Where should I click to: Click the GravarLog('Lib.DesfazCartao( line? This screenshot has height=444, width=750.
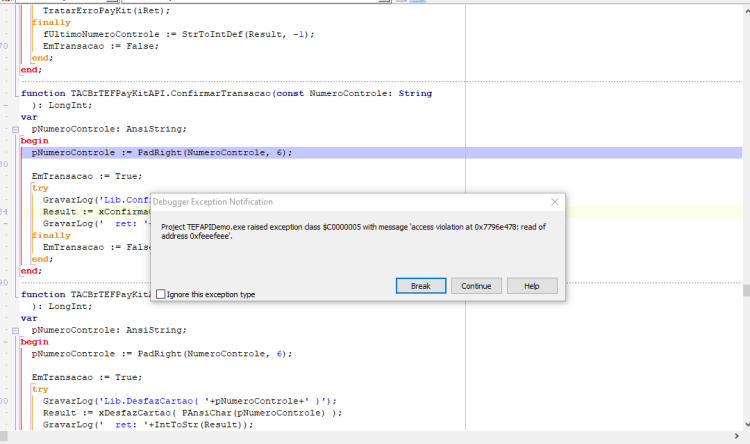point(190,401)
